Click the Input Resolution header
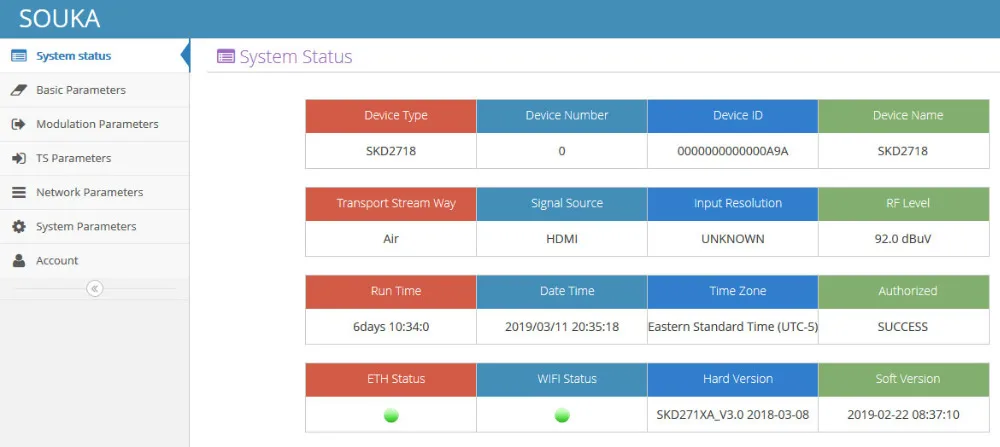 (733, 204)
